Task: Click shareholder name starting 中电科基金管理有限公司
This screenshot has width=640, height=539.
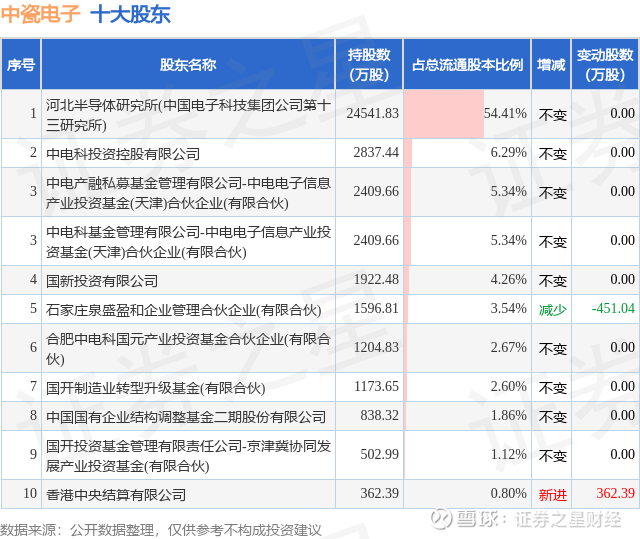Action: [188, 242]
